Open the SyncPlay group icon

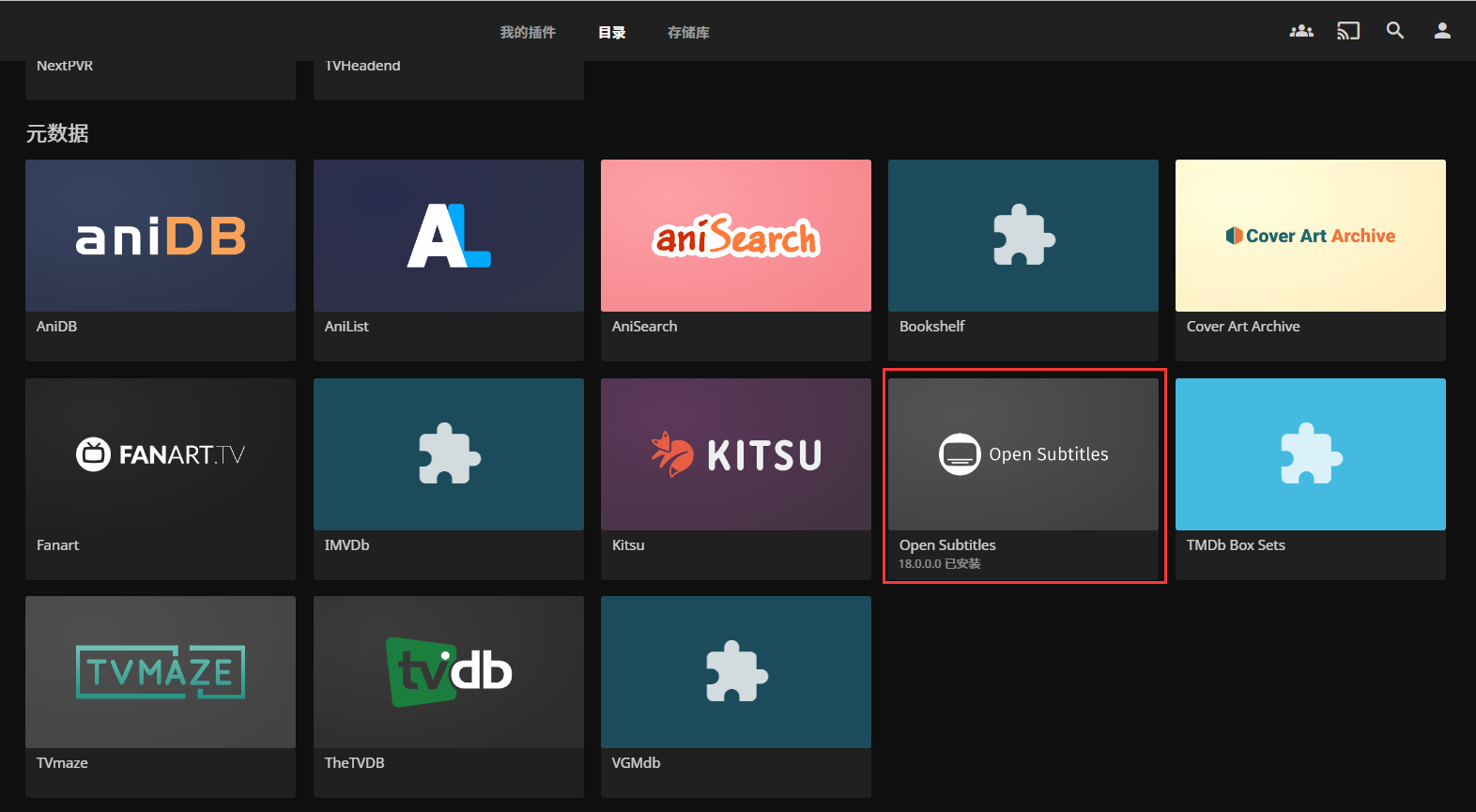tap(1301, 31)
